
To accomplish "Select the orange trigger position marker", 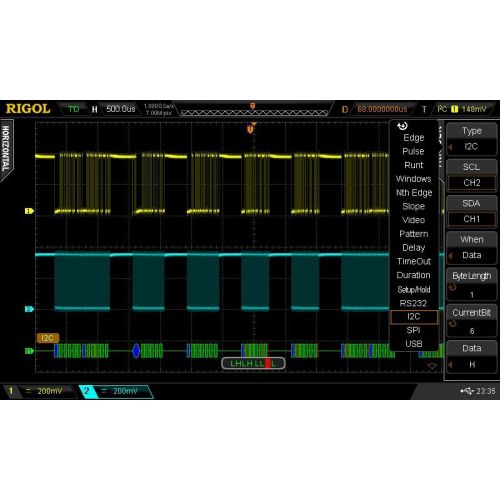I will point(251,129).
